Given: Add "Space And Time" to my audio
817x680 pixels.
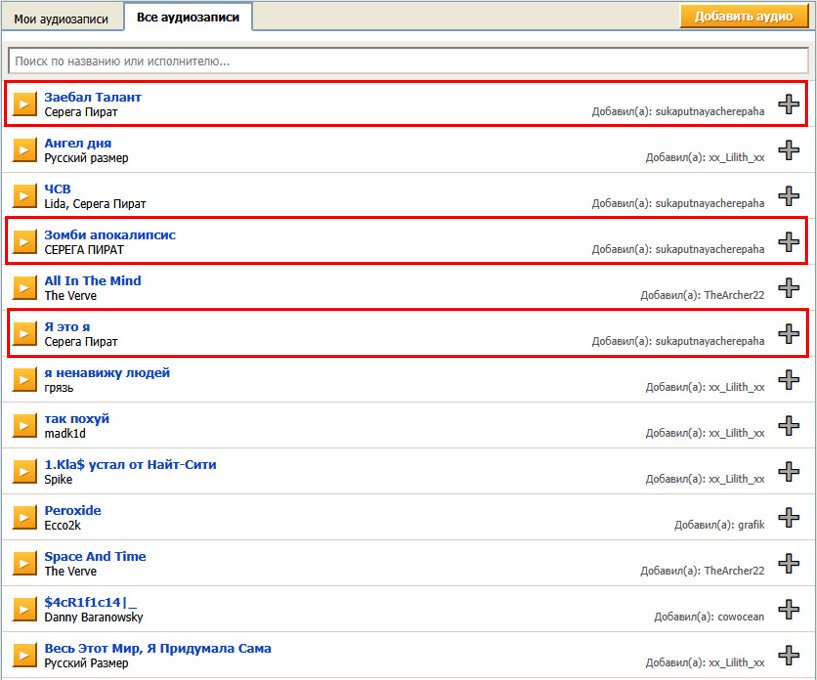Looking at the screenshot, I should point(789,563).
